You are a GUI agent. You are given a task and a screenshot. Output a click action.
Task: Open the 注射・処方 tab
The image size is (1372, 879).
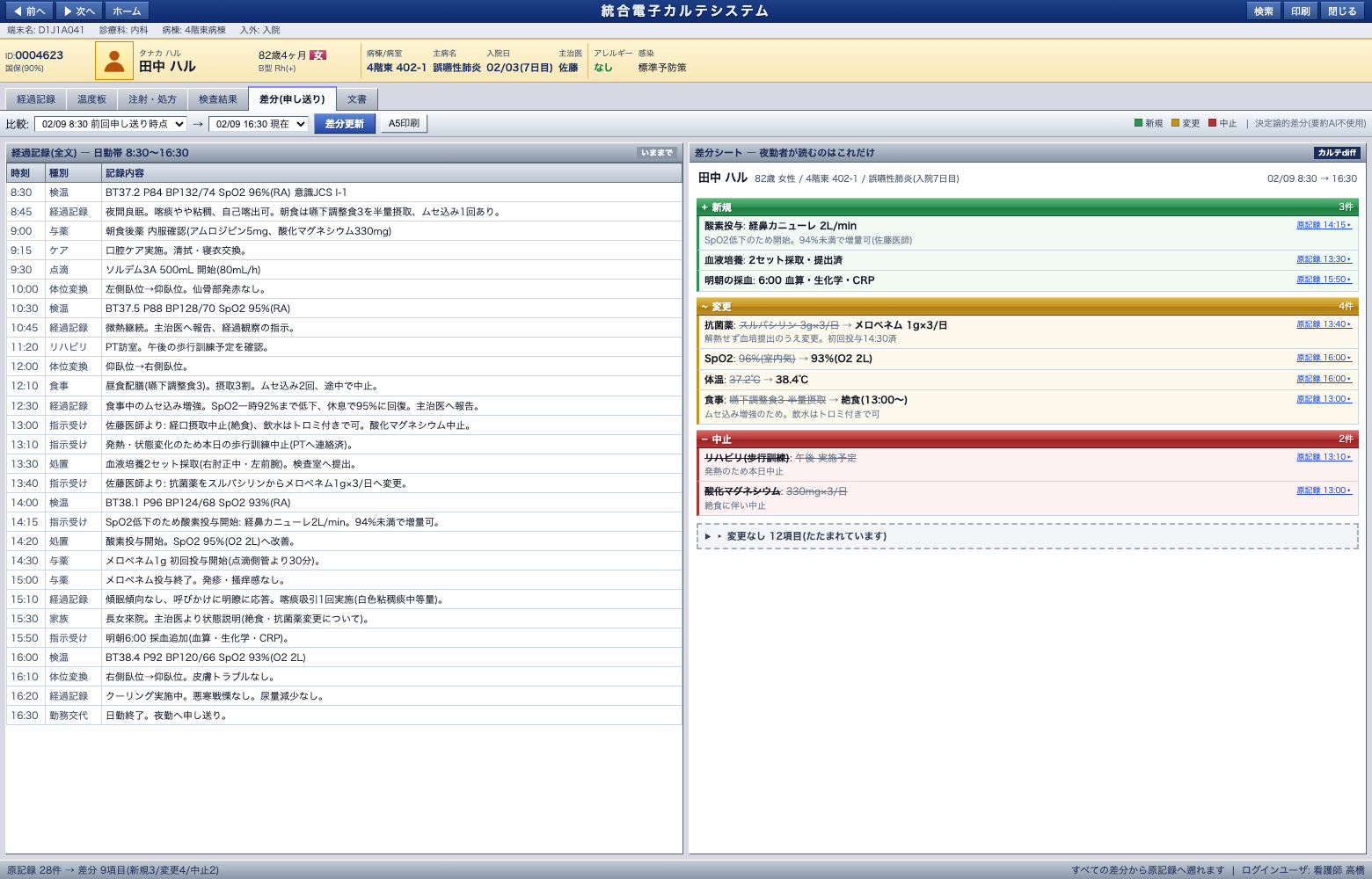pos(152,99)
